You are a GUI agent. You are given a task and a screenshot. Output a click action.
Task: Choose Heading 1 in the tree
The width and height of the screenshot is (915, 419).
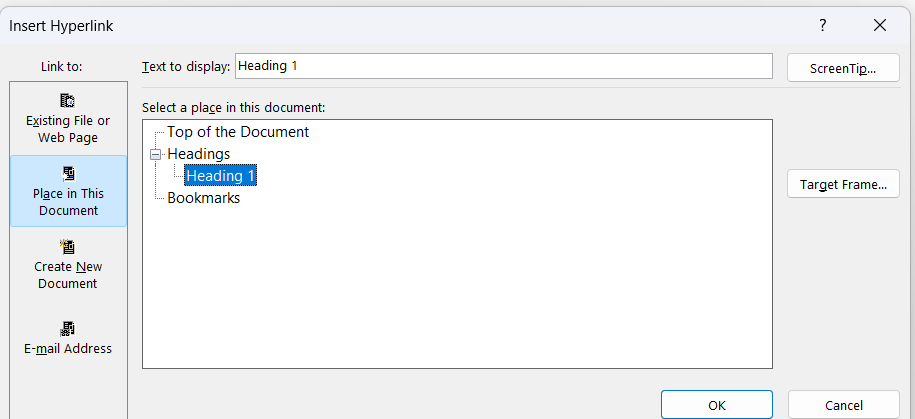click(x=221, y=176)
